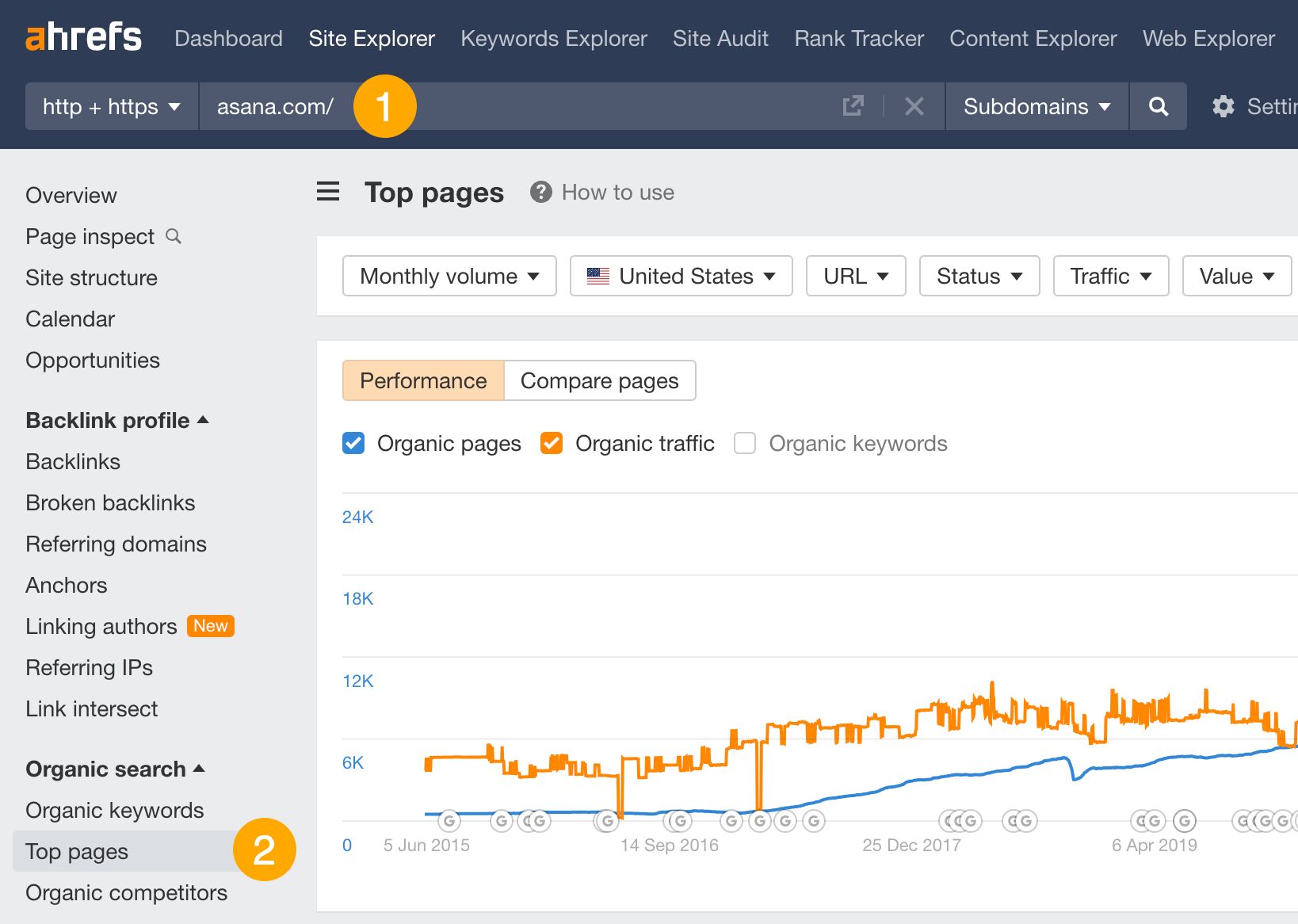Open Keywords Explorer from the top navigation
Screen dimensions: 1298x924
coord(553,38)
